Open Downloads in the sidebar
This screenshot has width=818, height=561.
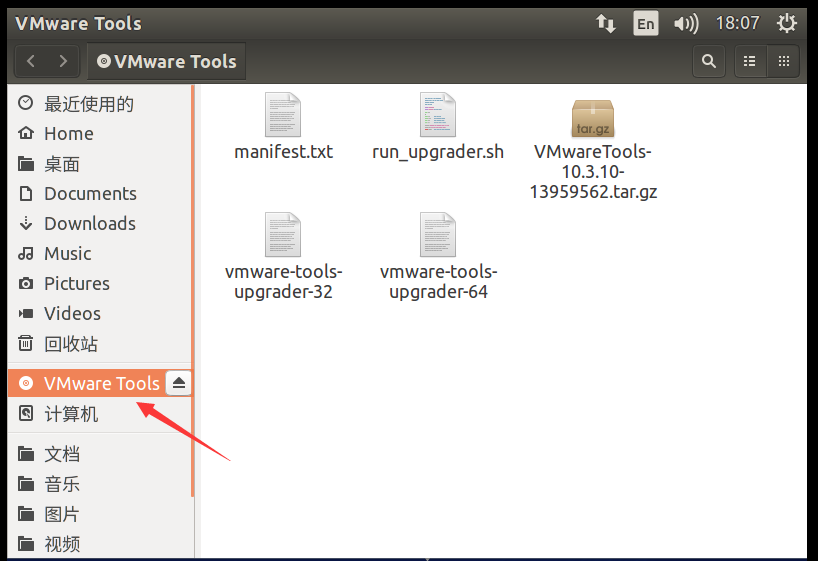(x=100, y=223)
